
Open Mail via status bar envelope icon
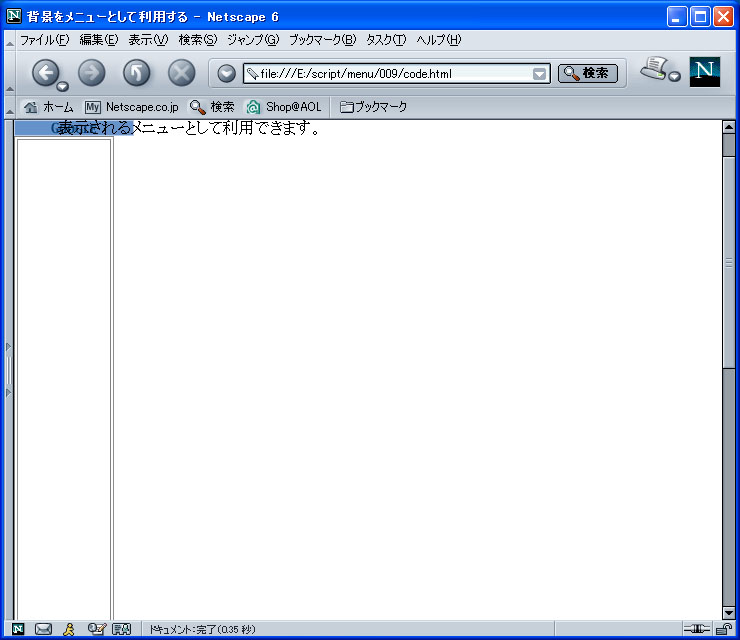pos(43,629)
